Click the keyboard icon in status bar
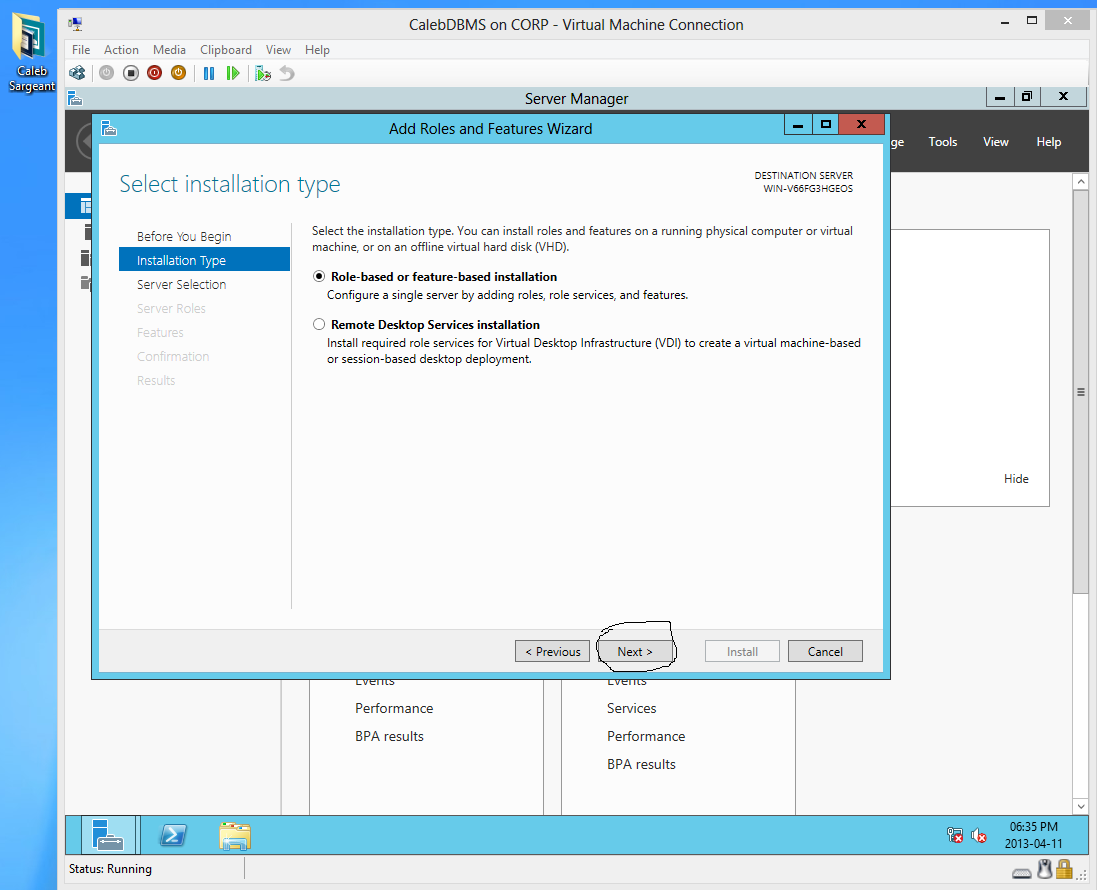The width and height of the screenshot is (1097, 890). tap(1021, 873)
